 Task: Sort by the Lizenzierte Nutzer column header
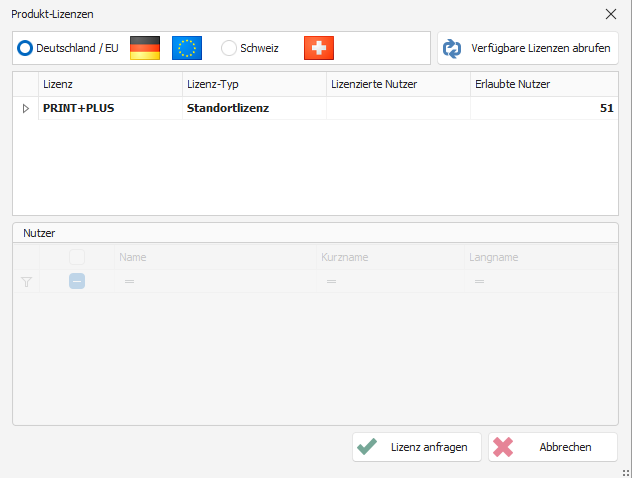click(398, 84)
